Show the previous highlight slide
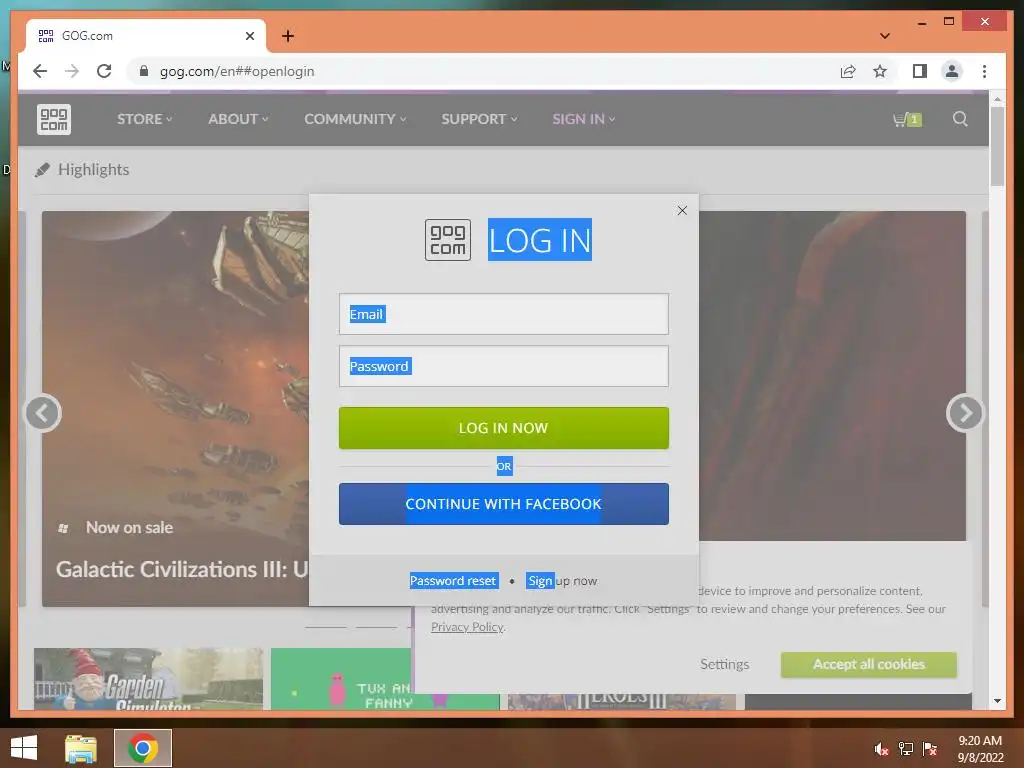Image resolution: width=1024 pixels, height=768 pixels. (x=42, y=413)
